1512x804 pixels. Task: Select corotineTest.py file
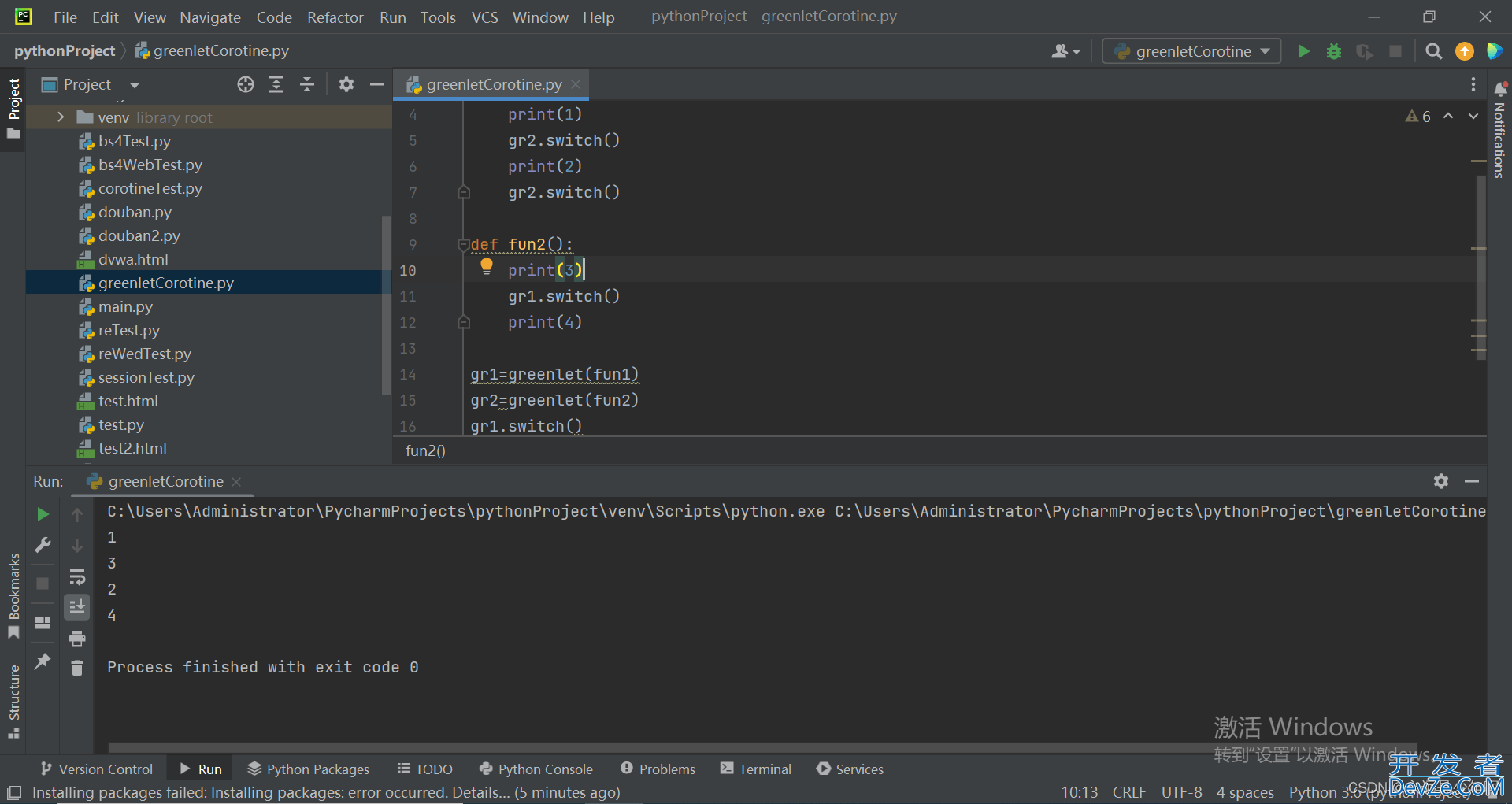[150, 188]
